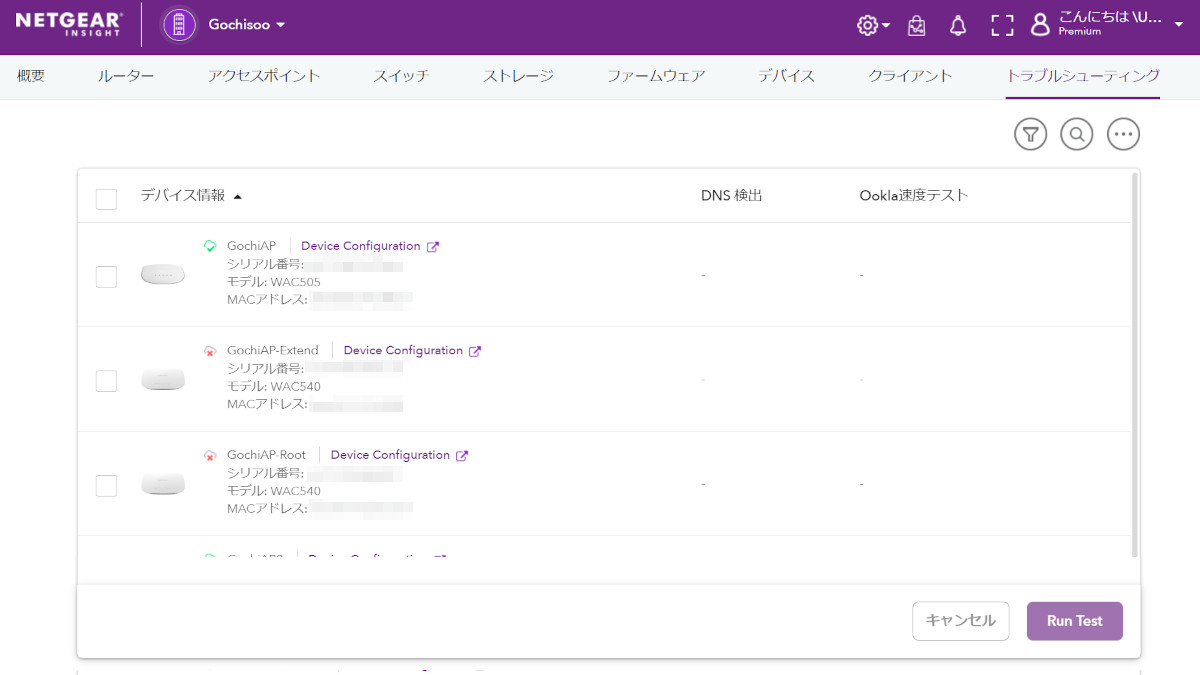Open the shopping bag subscription icon
This screenshot has width=1200, height=675.
point(917,26)
